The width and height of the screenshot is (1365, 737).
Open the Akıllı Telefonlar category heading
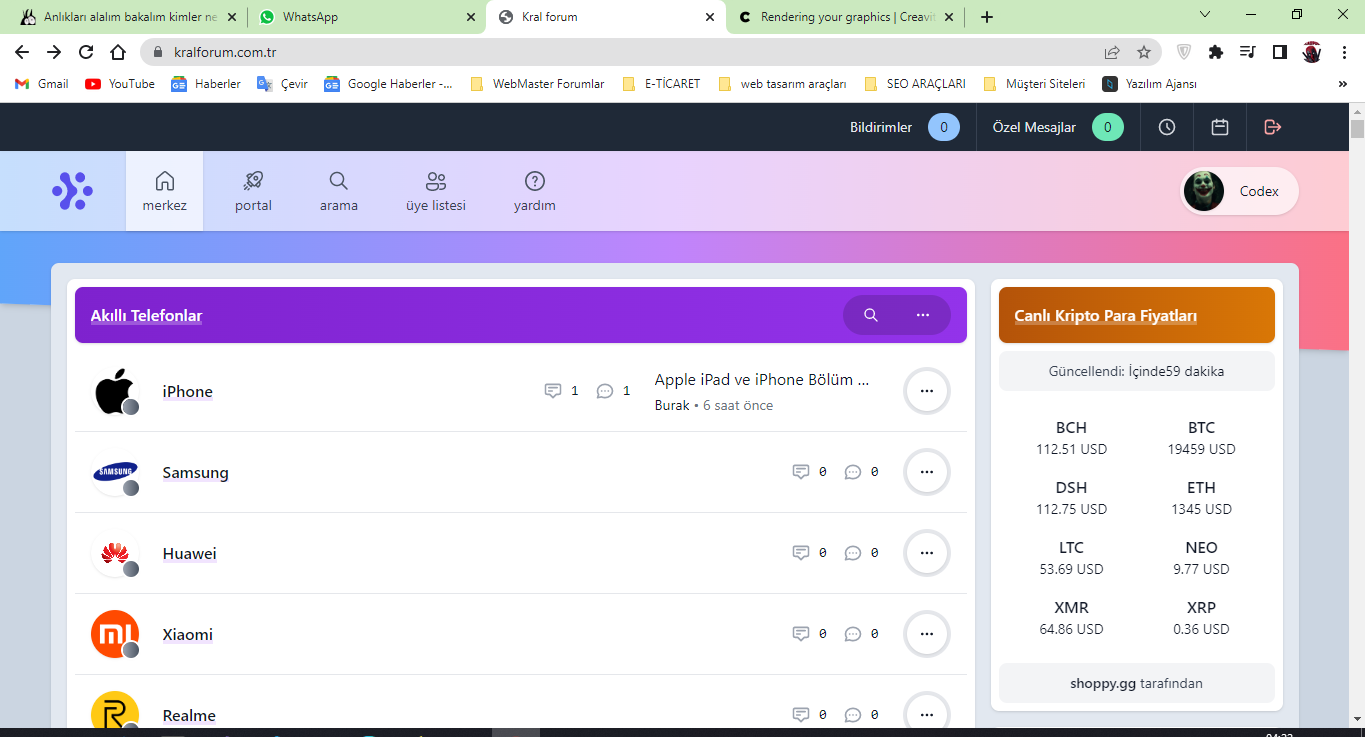pos(147,316)
